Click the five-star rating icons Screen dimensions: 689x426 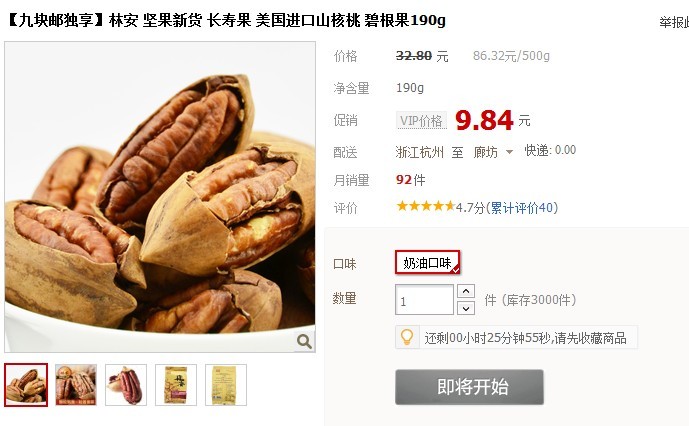pyautogui.click(x=425, y=206)
